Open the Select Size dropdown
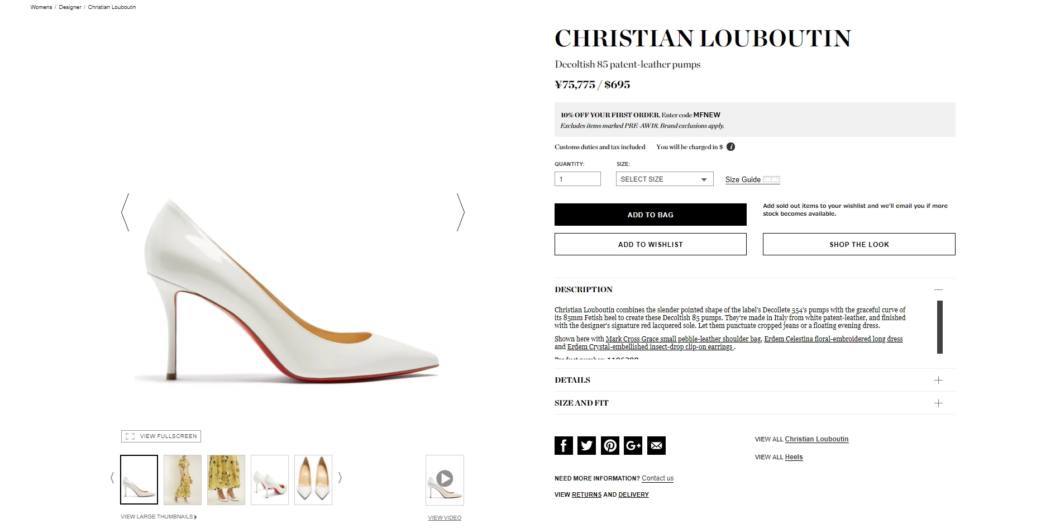 664,179
